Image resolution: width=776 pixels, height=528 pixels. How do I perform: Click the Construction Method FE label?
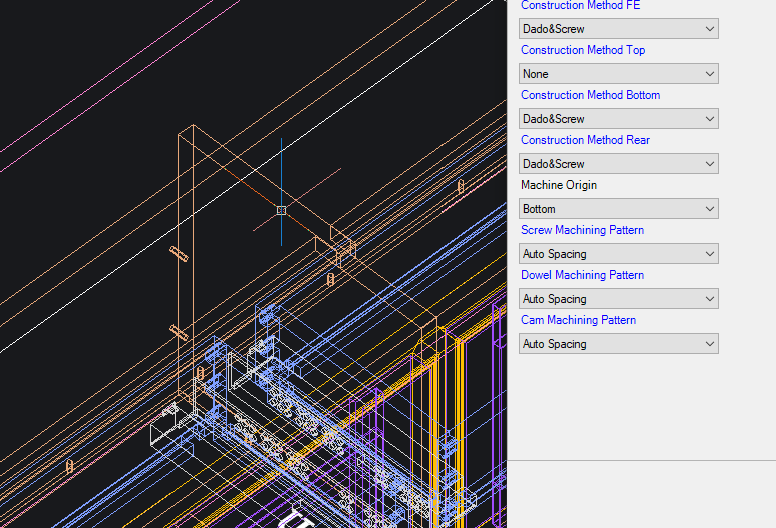click(x=580, y=6)
